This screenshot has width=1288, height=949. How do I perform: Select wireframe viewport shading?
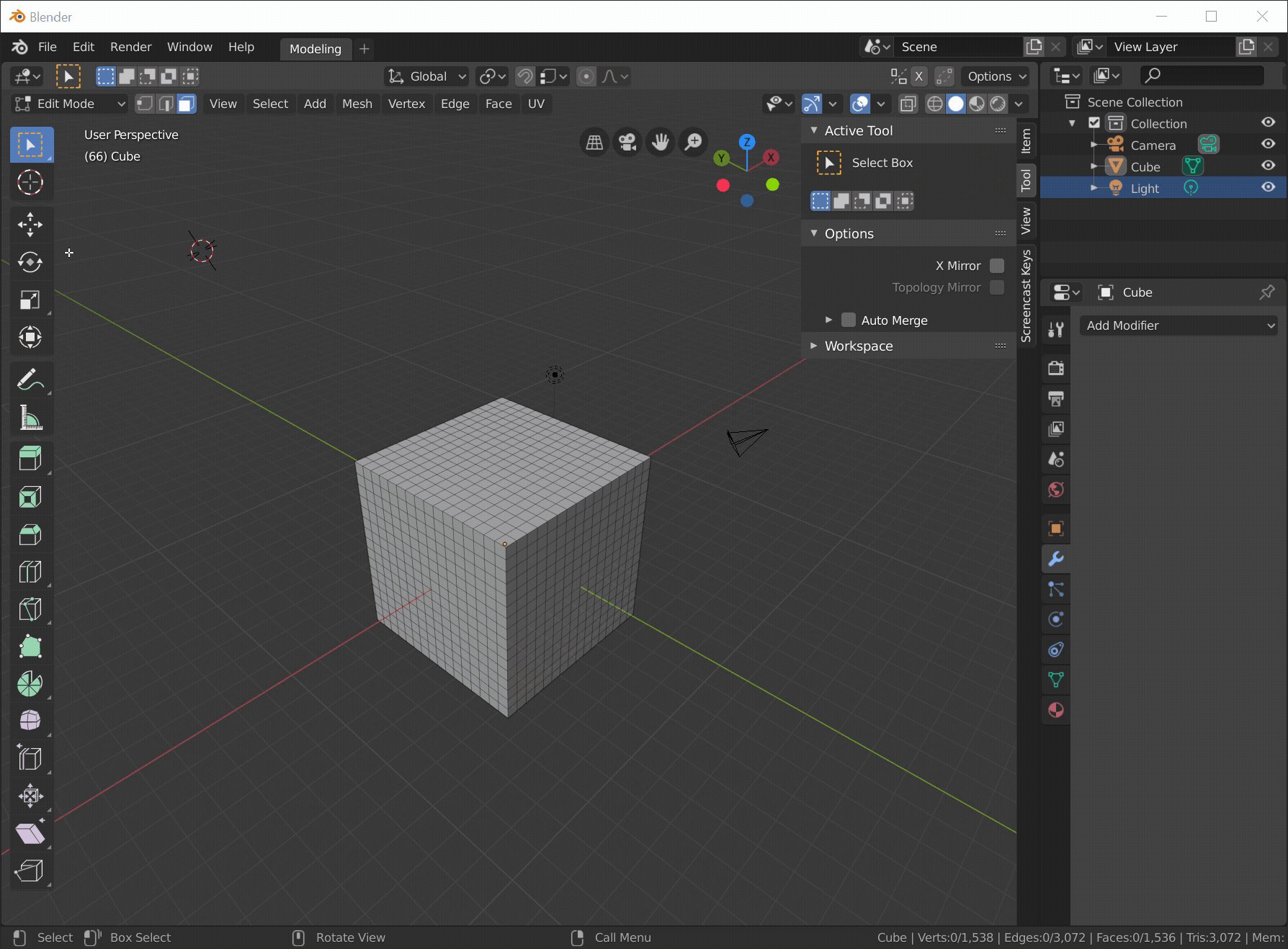click(x=935, y=104)
